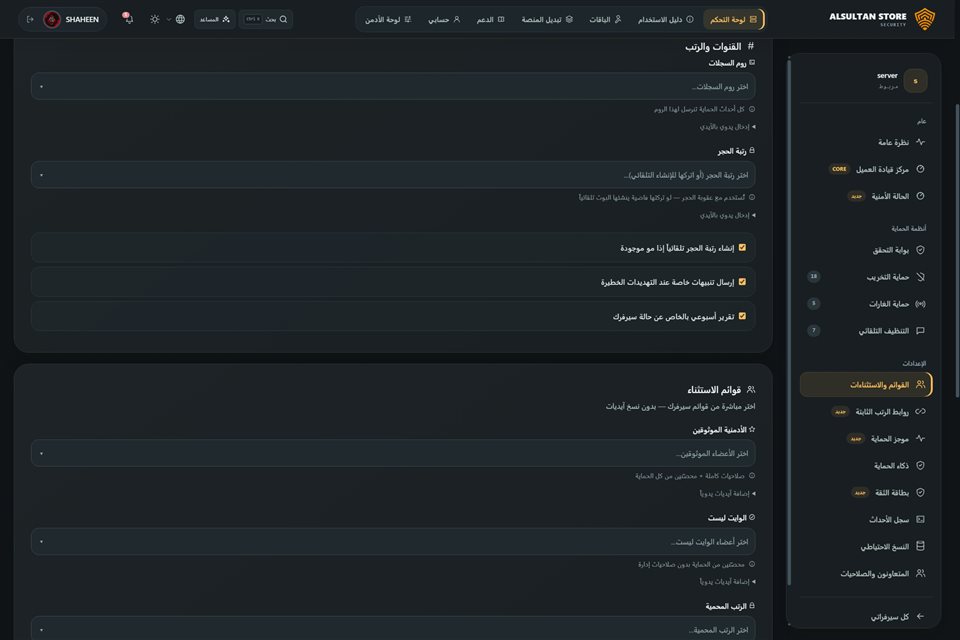Toggle the light theme sun icon
Image resolution: width=960 pixels, height=640 pixels.
(x=154, y=20)
